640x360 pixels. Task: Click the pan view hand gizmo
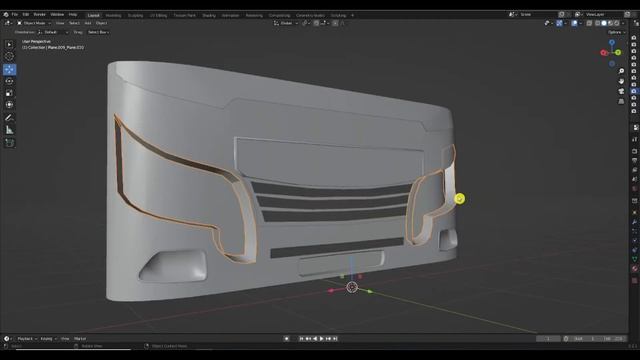tap(621, 81)
